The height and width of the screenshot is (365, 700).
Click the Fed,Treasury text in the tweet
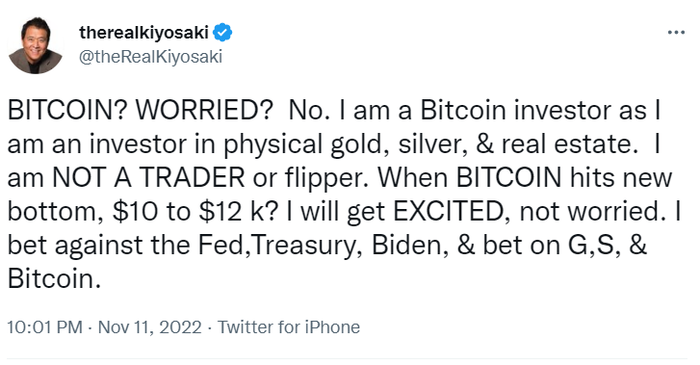tap(279, 246)
